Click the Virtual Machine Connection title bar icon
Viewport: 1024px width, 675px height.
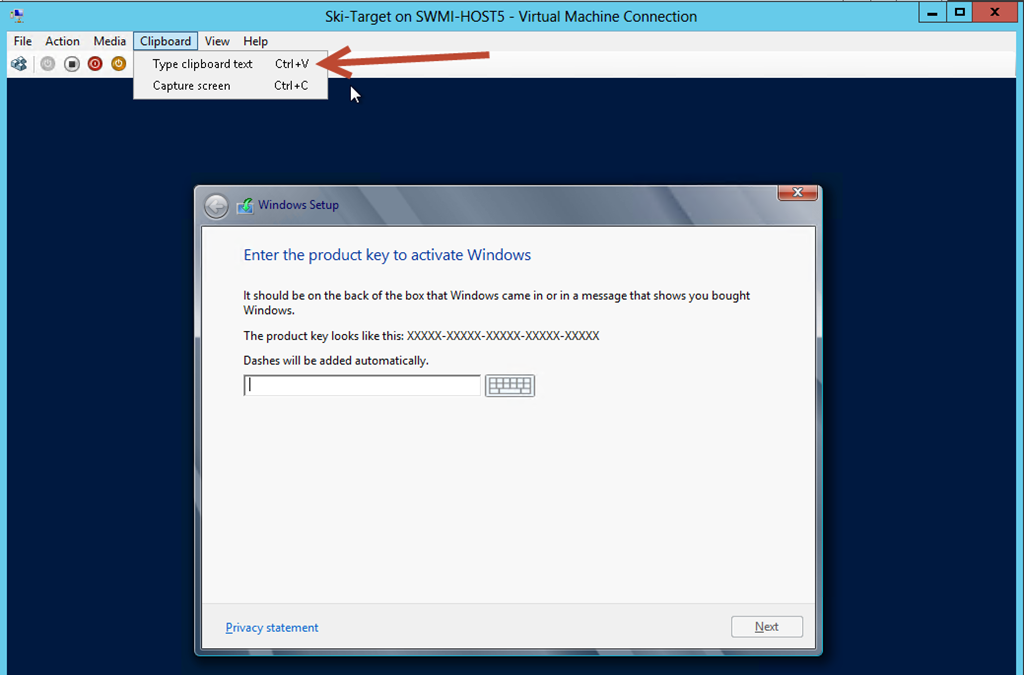coord(17,16)
